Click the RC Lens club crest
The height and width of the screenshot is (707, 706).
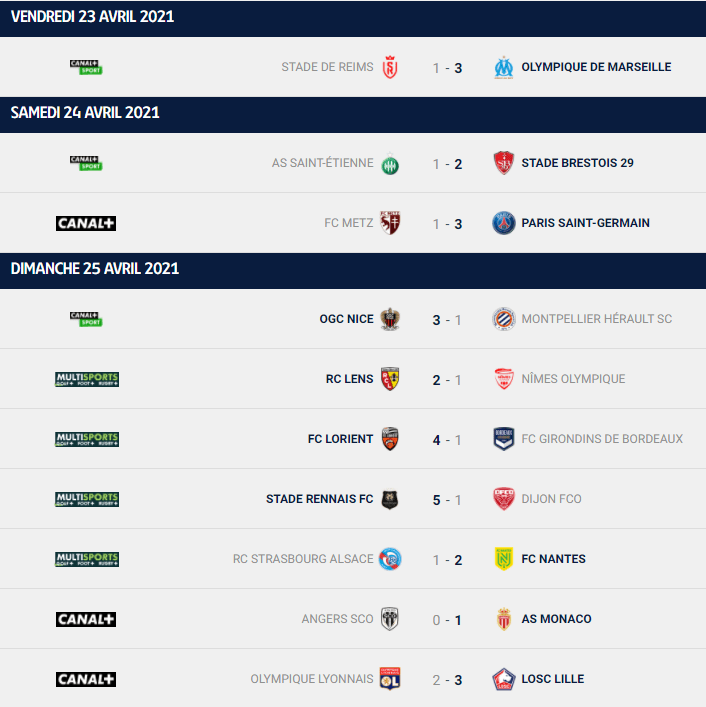(390, 379)
